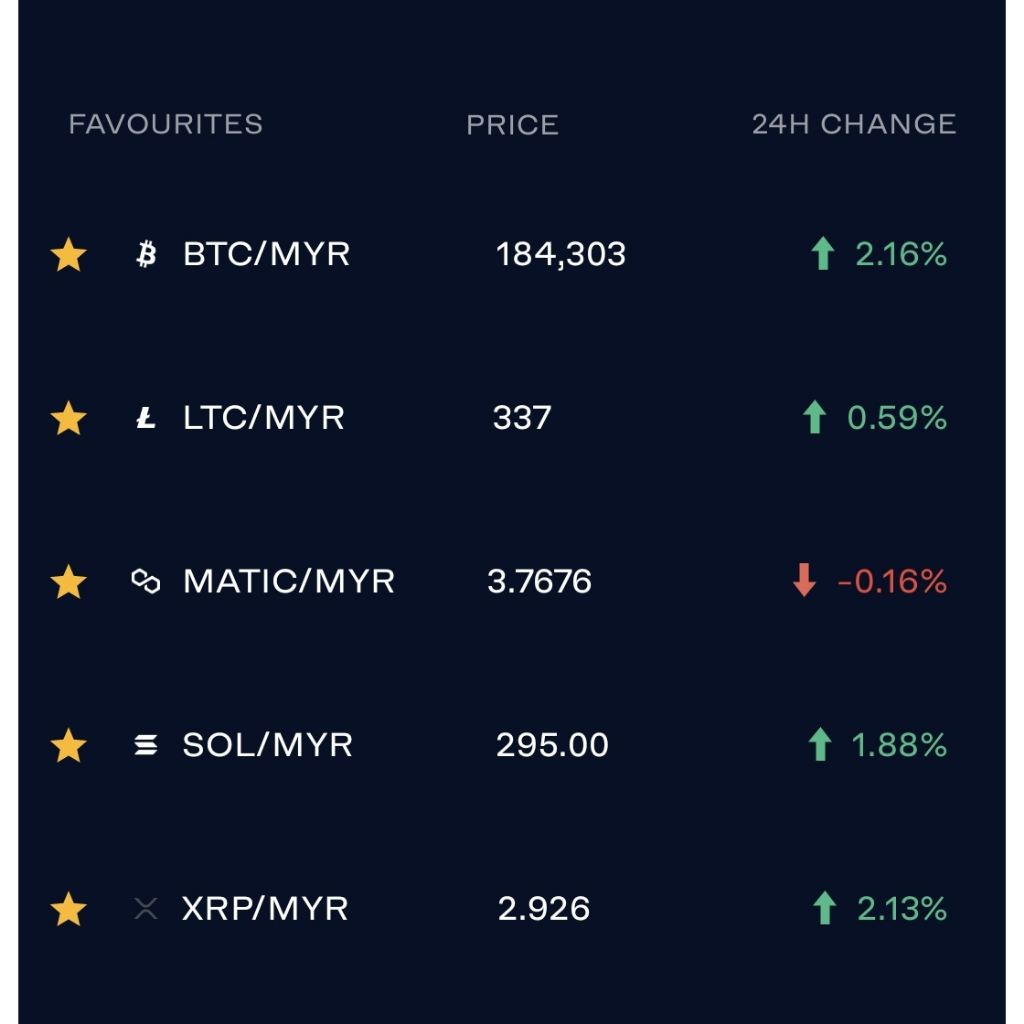Click the Litecoin coin icon
The image size is (1024, 1024).
(x=146, y=418)
